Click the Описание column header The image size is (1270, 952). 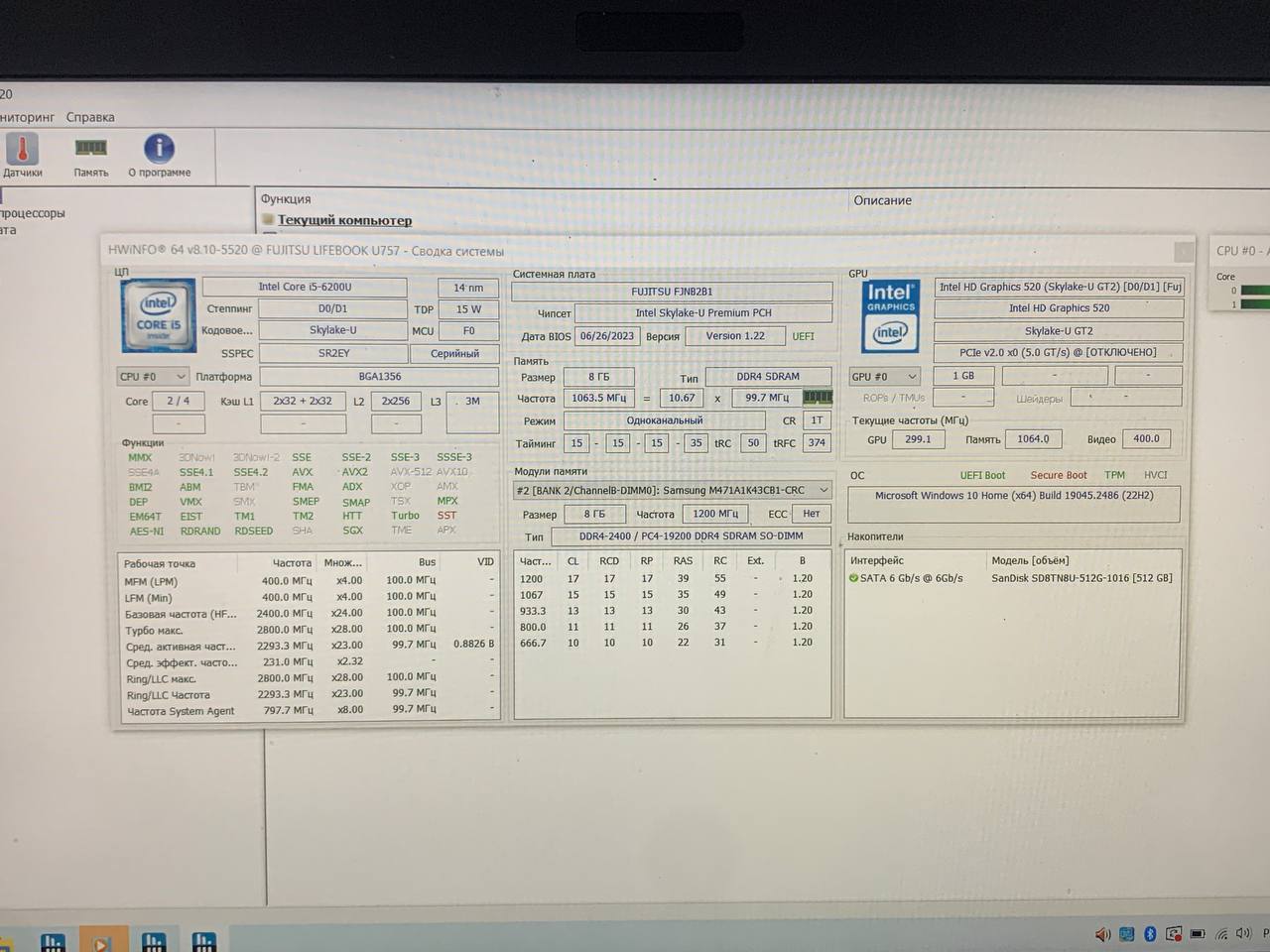click(882, 200)
